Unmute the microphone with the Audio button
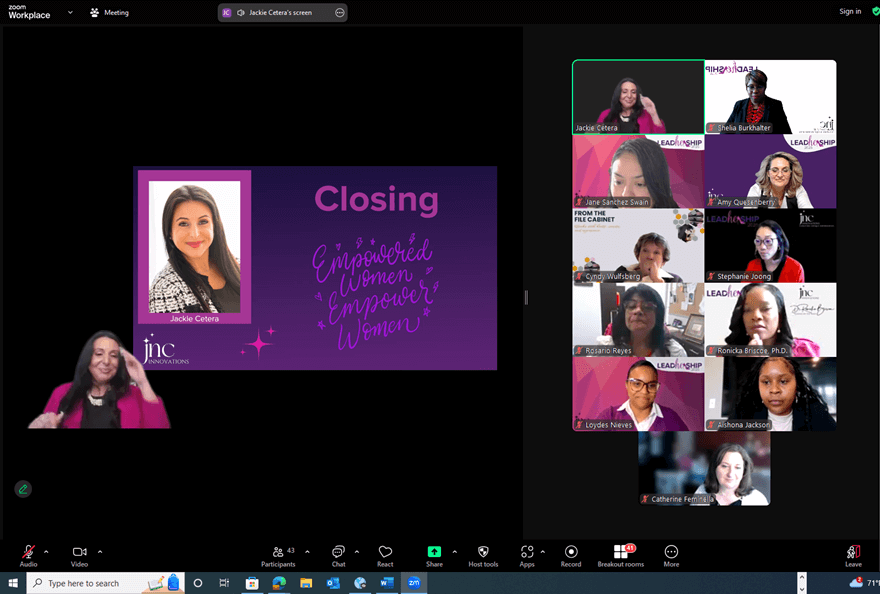The height and width of the screenshot is (594, 880). point(28,552)
